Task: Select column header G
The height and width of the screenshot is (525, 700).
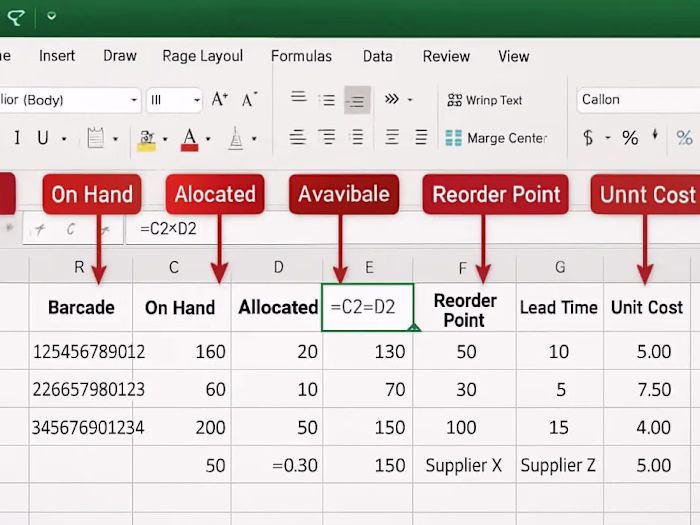Action: pyautogui.click(x=560, y=267)
